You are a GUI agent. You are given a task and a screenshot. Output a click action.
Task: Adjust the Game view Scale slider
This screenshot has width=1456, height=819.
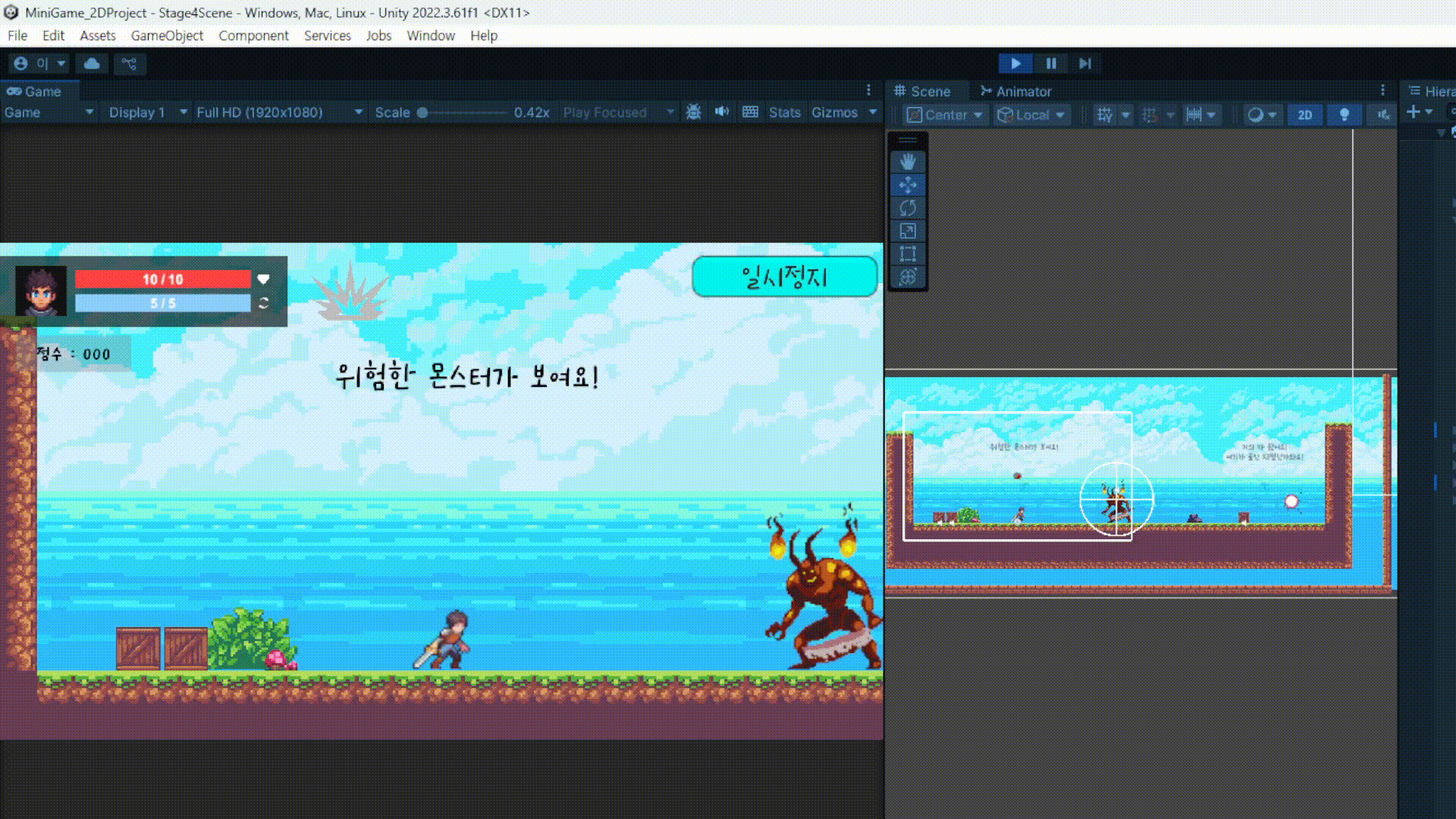(x=423, y=112)
